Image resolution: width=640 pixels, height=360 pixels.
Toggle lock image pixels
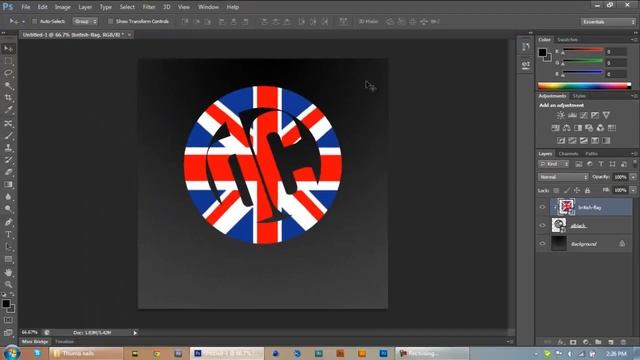[567, 191]
